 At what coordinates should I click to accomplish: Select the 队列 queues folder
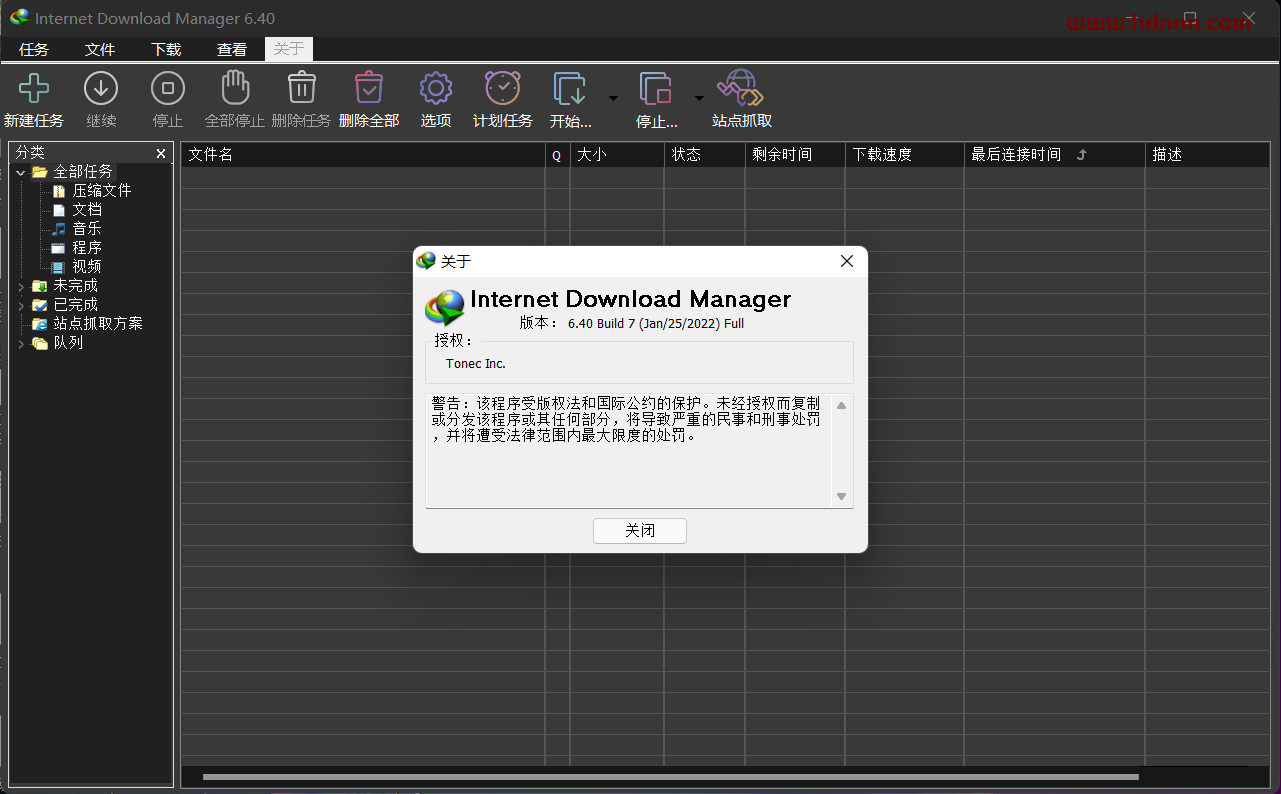point(67,342)
